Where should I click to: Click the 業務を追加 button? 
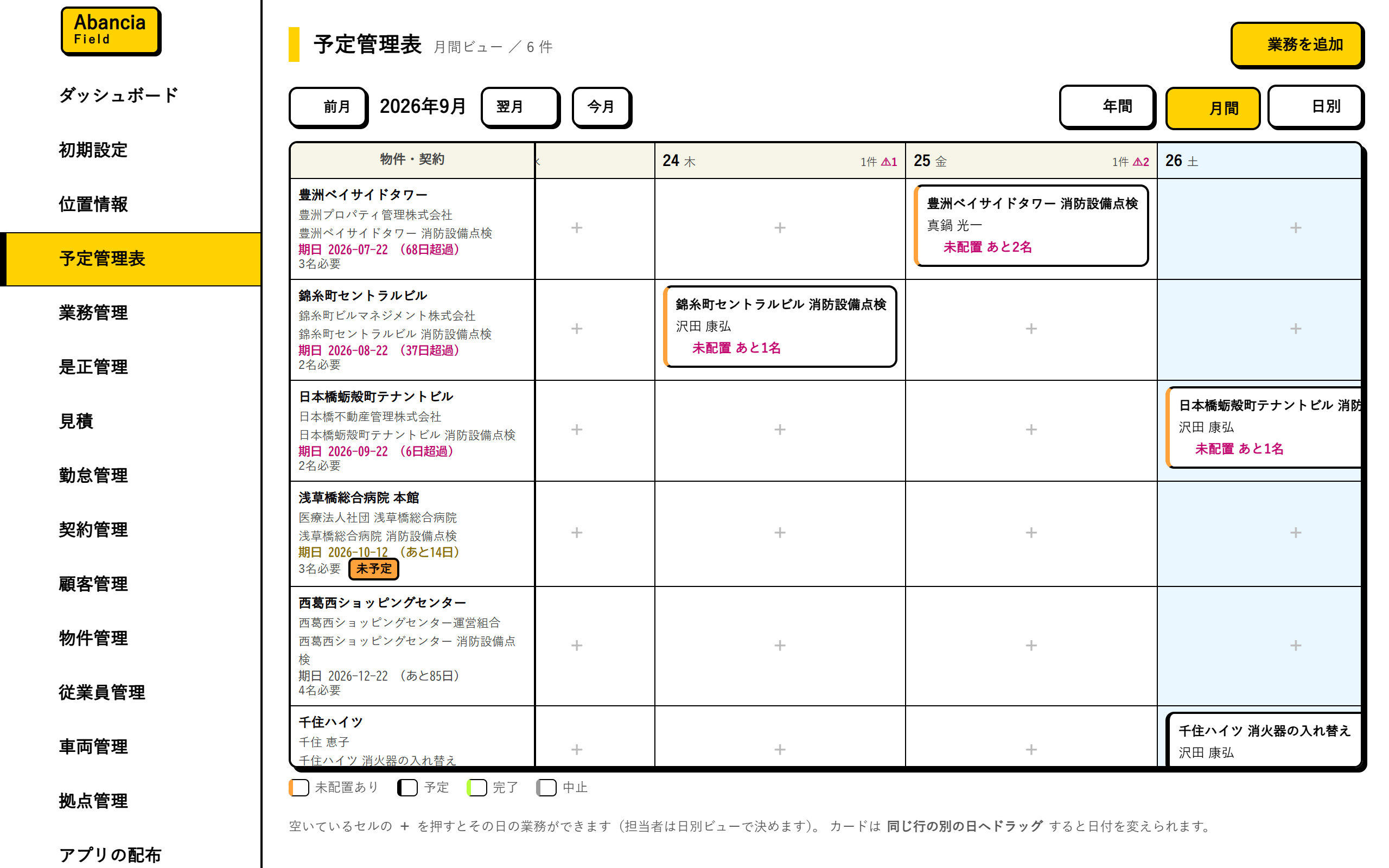click(x=1297, y=45)
